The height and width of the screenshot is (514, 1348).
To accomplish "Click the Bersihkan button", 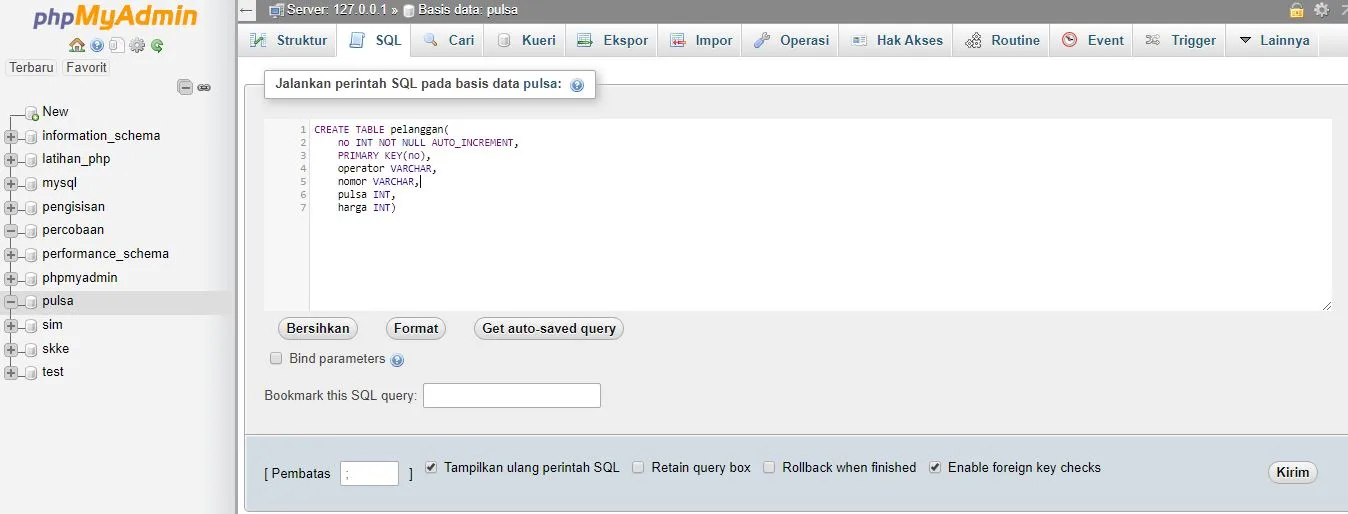I will 318,328.
